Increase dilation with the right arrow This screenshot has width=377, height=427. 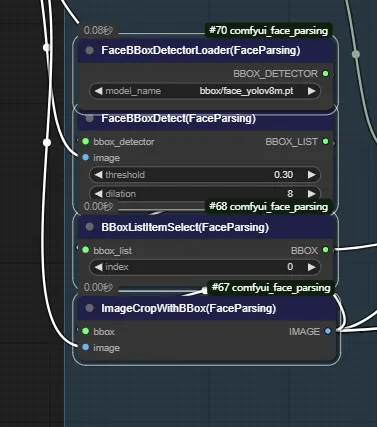[x=311, y=194]
